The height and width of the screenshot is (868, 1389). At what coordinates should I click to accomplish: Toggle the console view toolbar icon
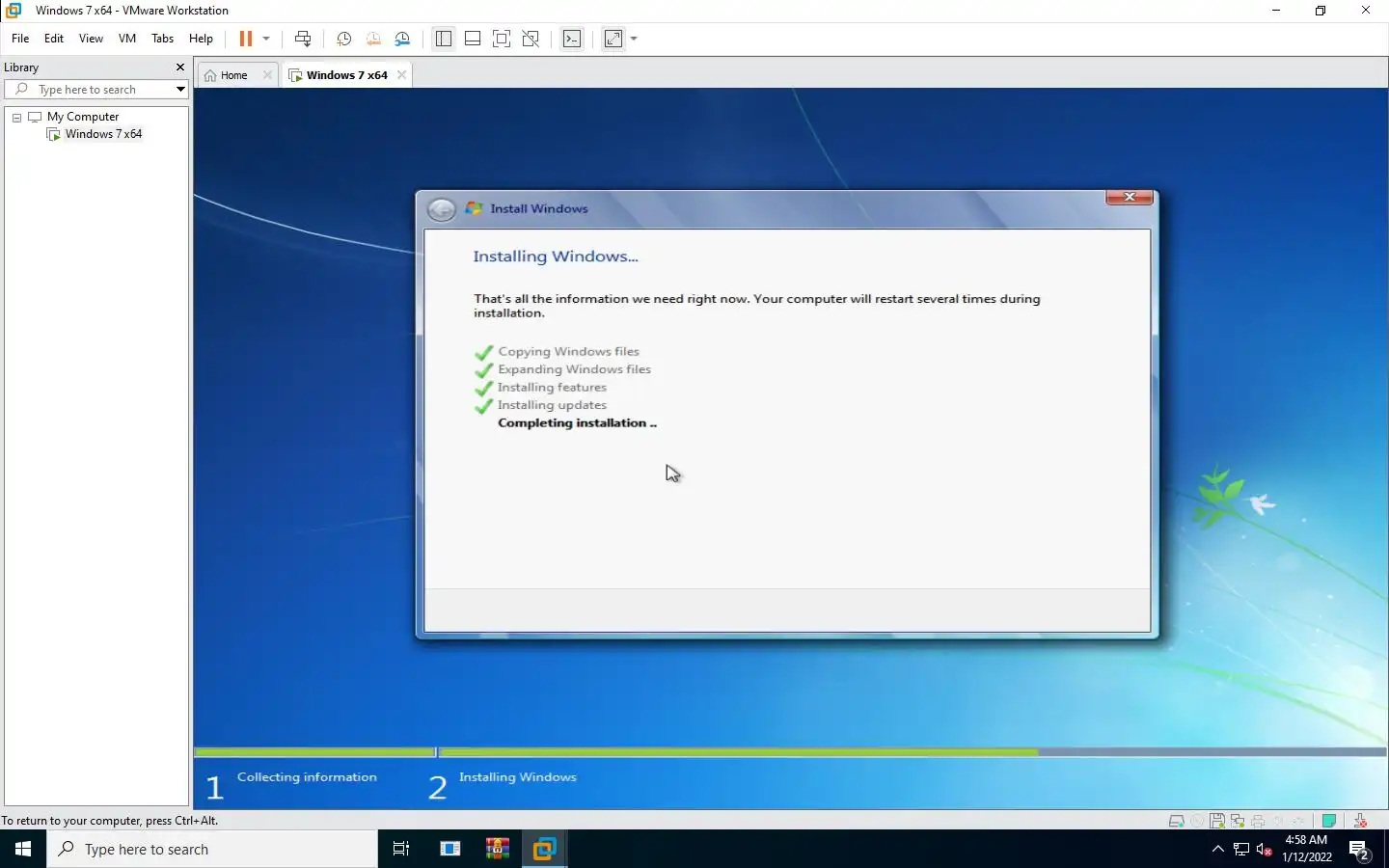[572, 39]
